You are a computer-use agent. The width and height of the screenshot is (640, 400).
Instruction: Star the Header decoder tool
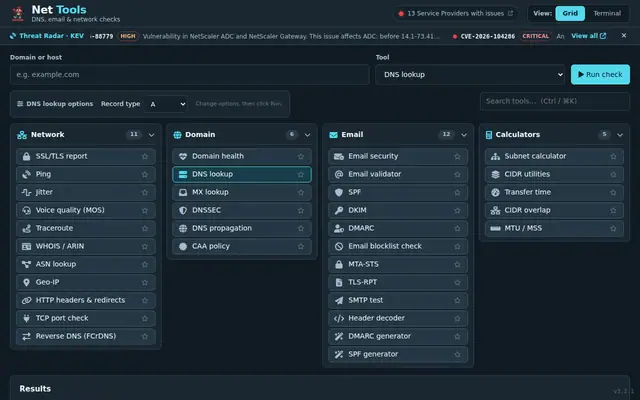[x=457, y=318]
